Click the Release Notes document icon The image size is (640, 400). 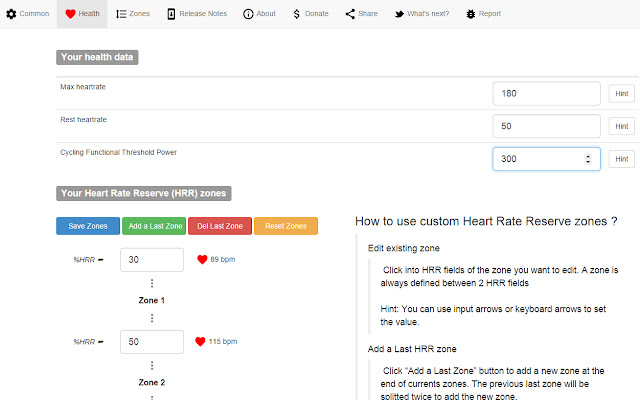tap(171, 14)
